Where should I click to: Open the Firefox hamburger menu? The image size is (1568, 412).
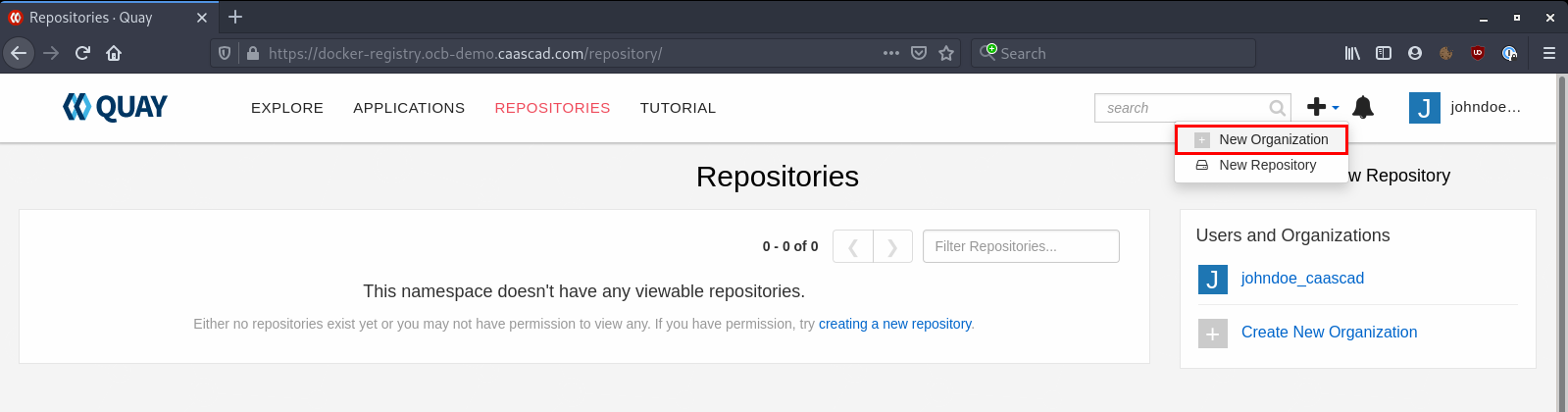click(1549, 53)
